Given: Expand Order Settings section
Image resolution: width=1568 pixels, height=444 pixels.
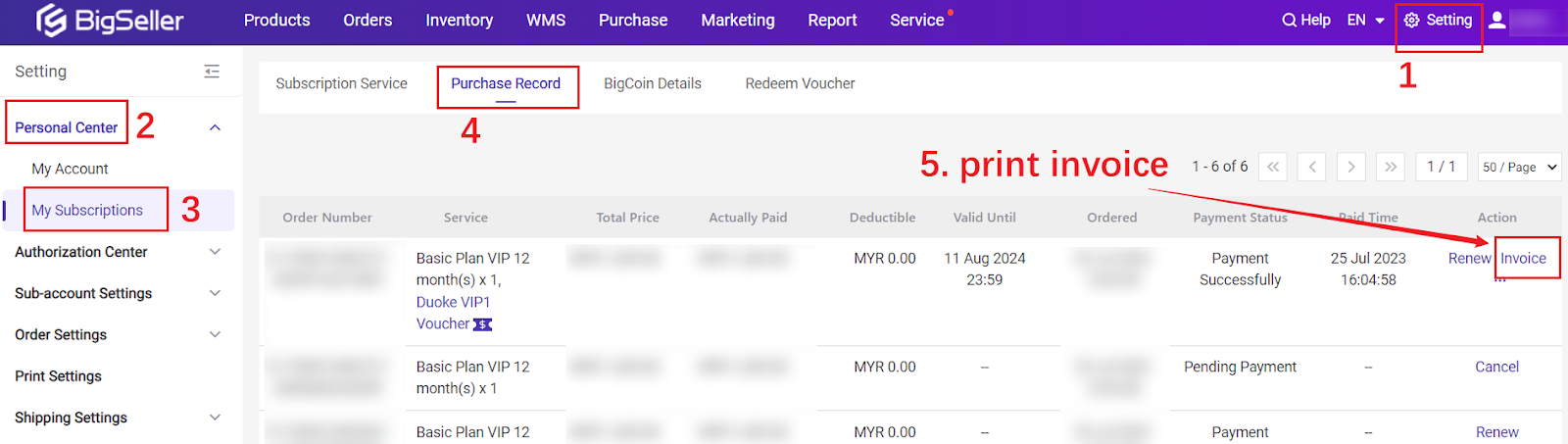Looking at the screenshot, I should [x=215, y=334].
